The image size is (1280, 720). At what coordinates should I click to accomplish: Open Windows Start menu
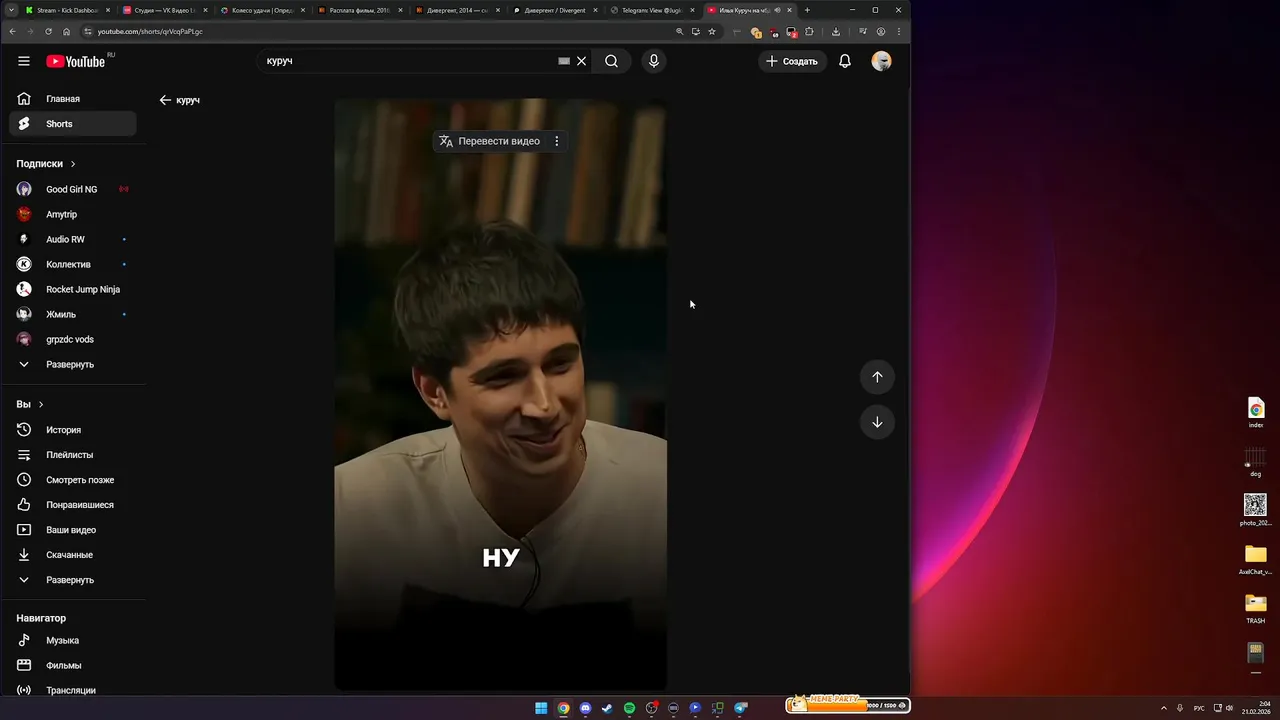tap(541, 708)
